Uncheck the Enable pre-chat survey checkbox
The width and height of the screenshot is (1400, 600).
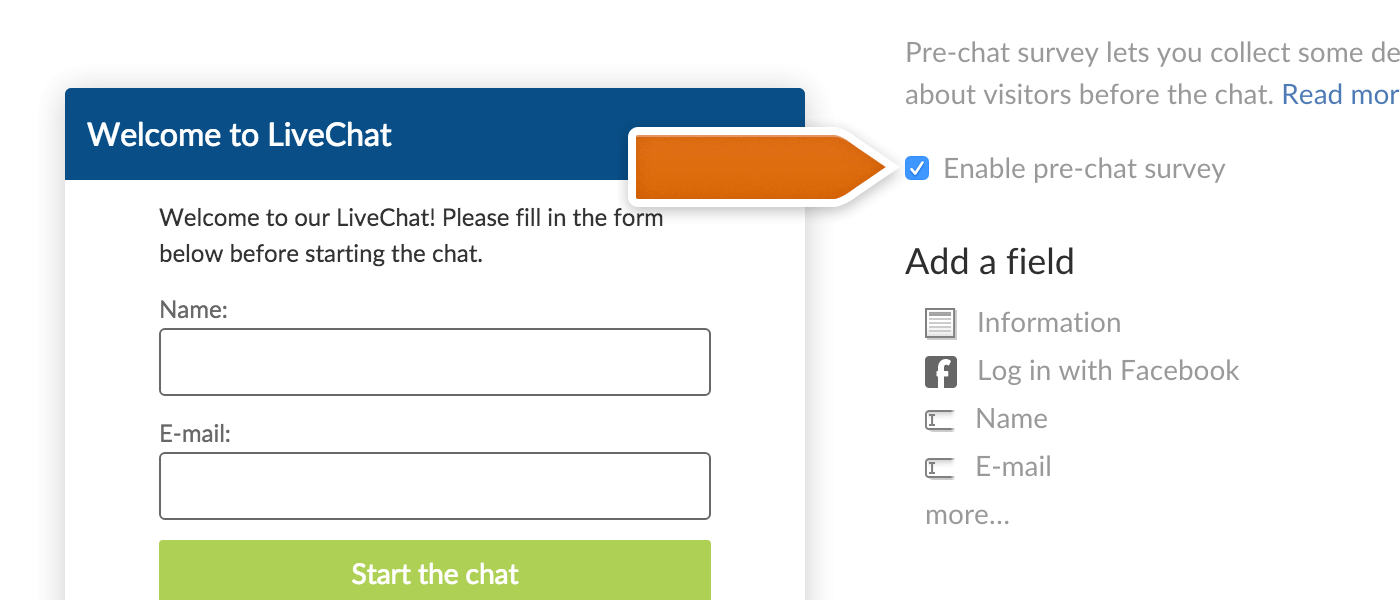coord(916,168)
